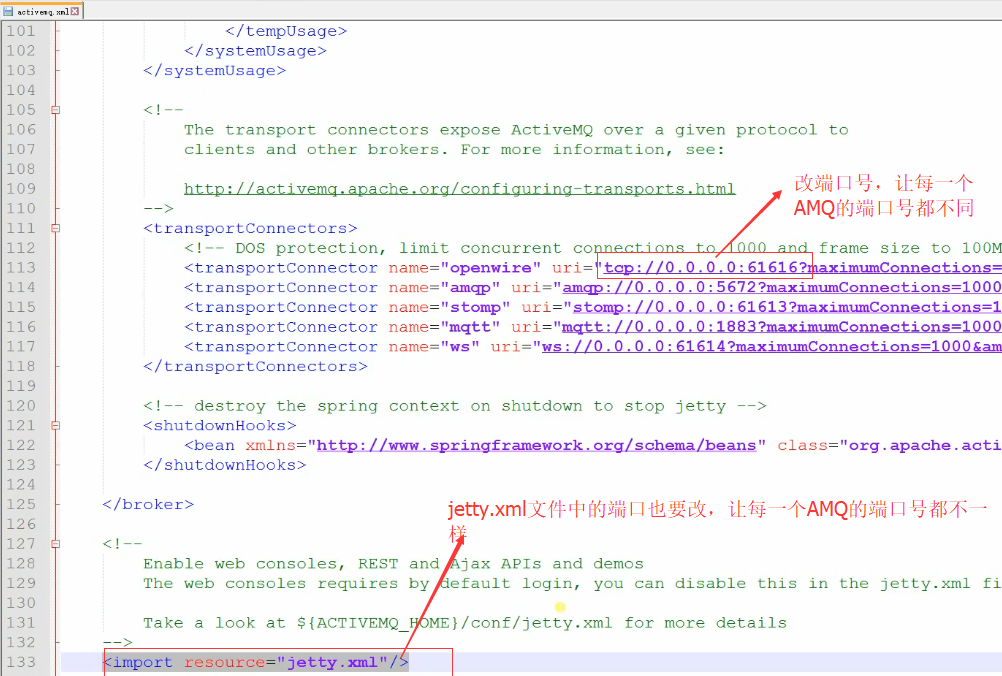
Task: Click the "destroy the spring context" comment
Action: pos(454,406)
